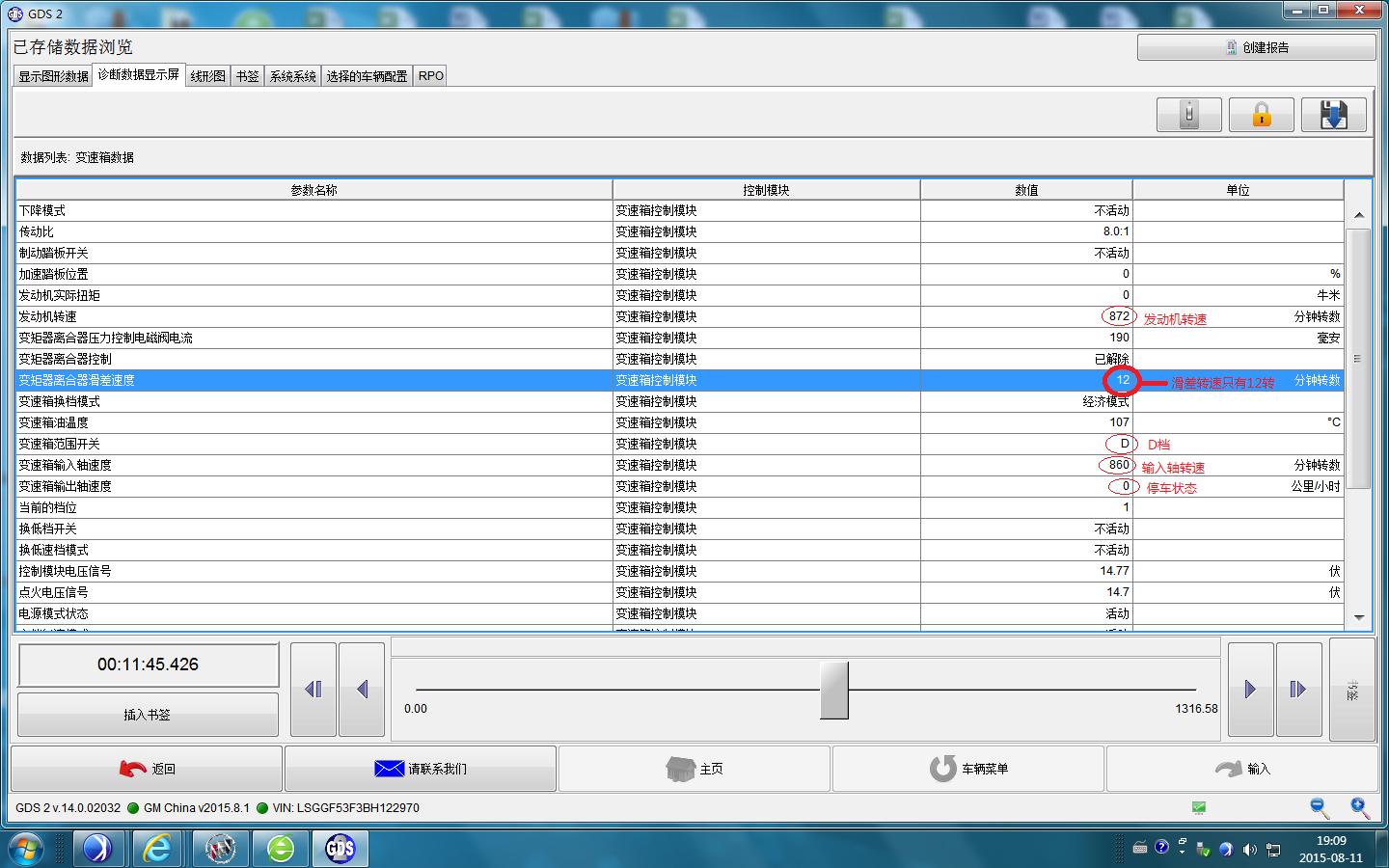Switch to 显示图形数据 tab
This screenshot has width=1389, height=868.
[53, 76]
